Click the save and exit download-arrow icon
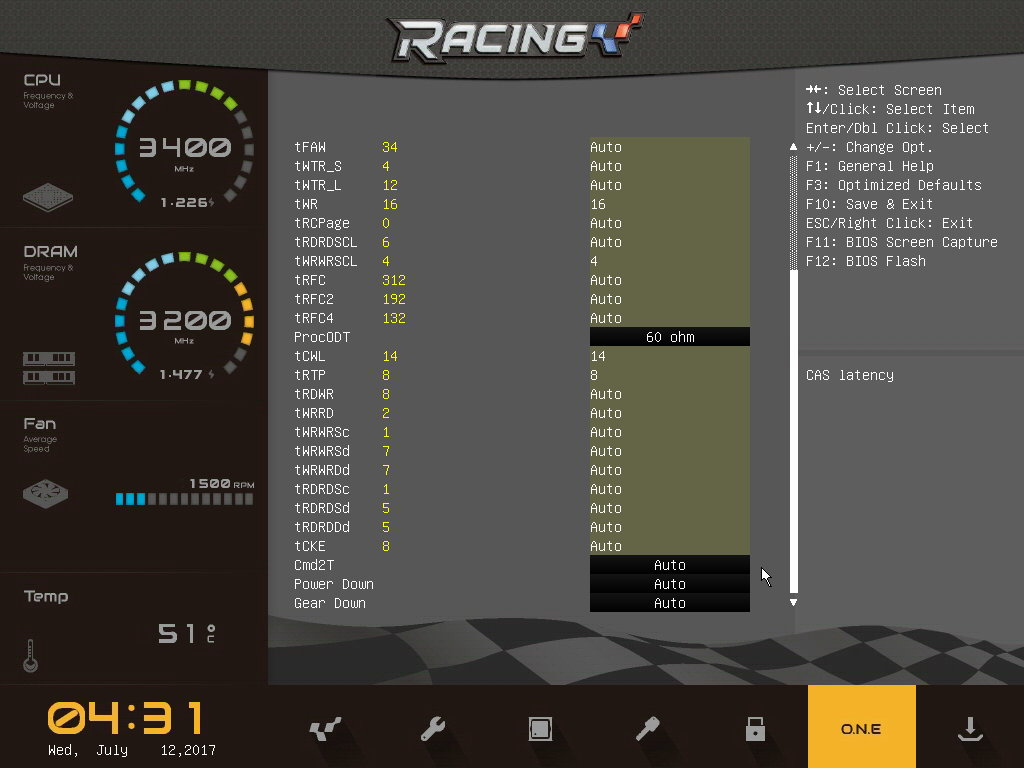Image resolution: width=1024 pixels, height=768 pixels. pos(969,730)
